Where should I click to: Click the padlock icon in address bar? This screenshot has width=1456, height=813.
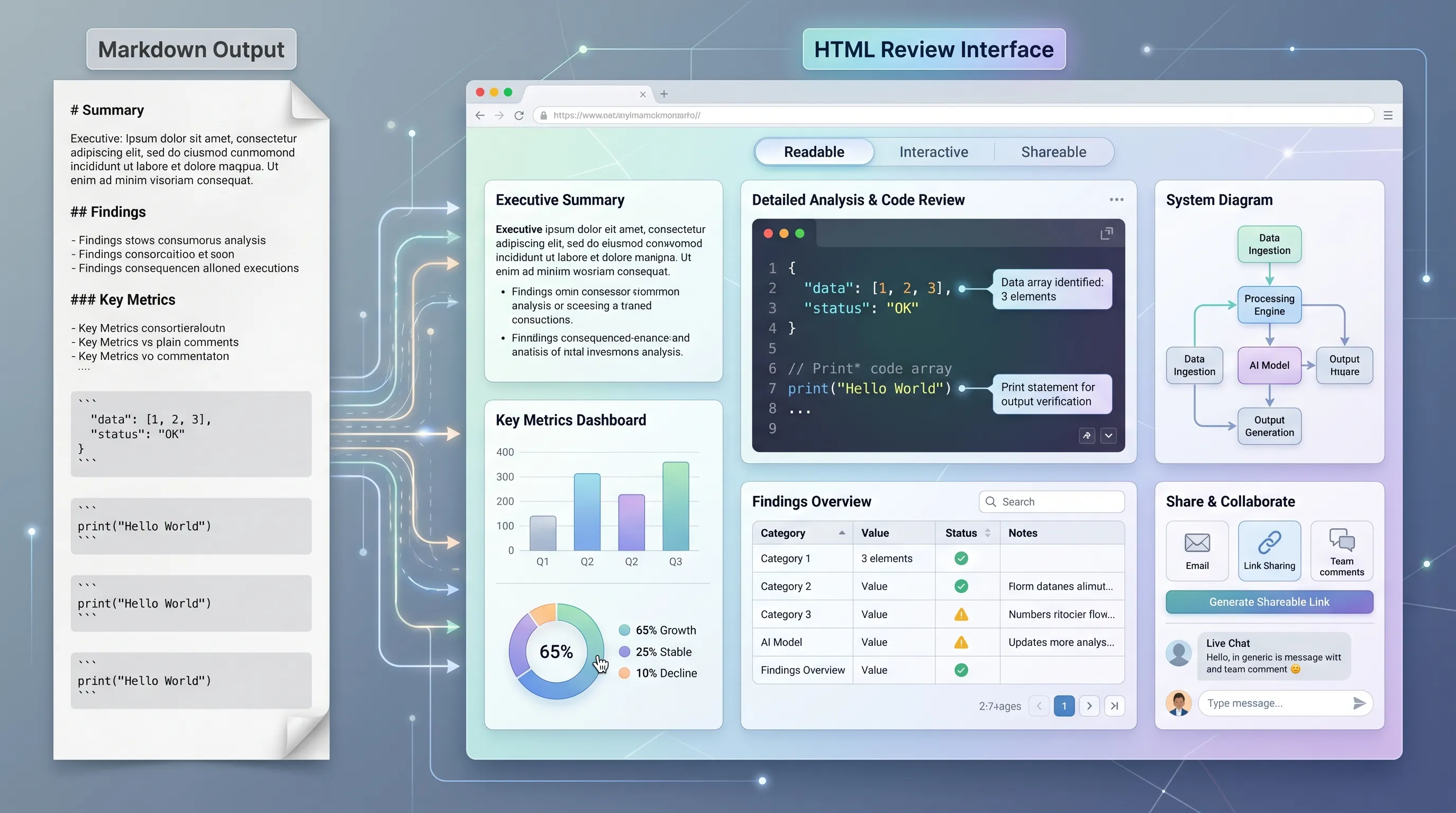(x=544, y=115)
